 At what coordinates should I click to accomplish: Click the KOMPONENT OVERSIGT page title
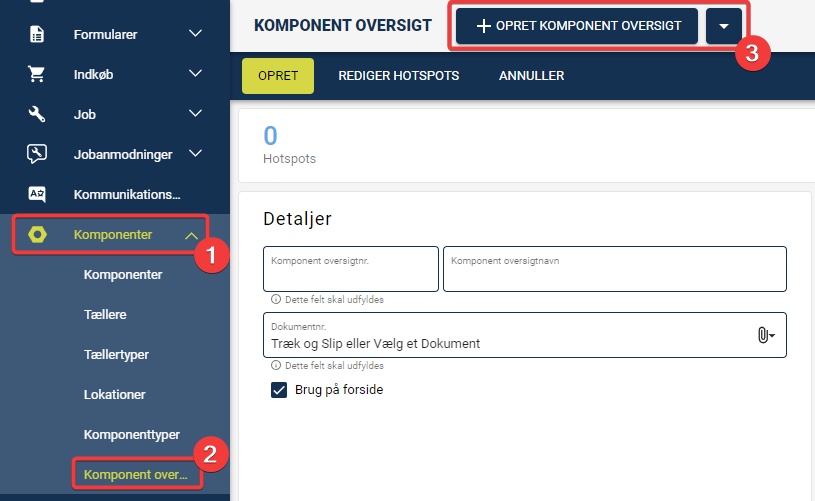pos(343,25)
